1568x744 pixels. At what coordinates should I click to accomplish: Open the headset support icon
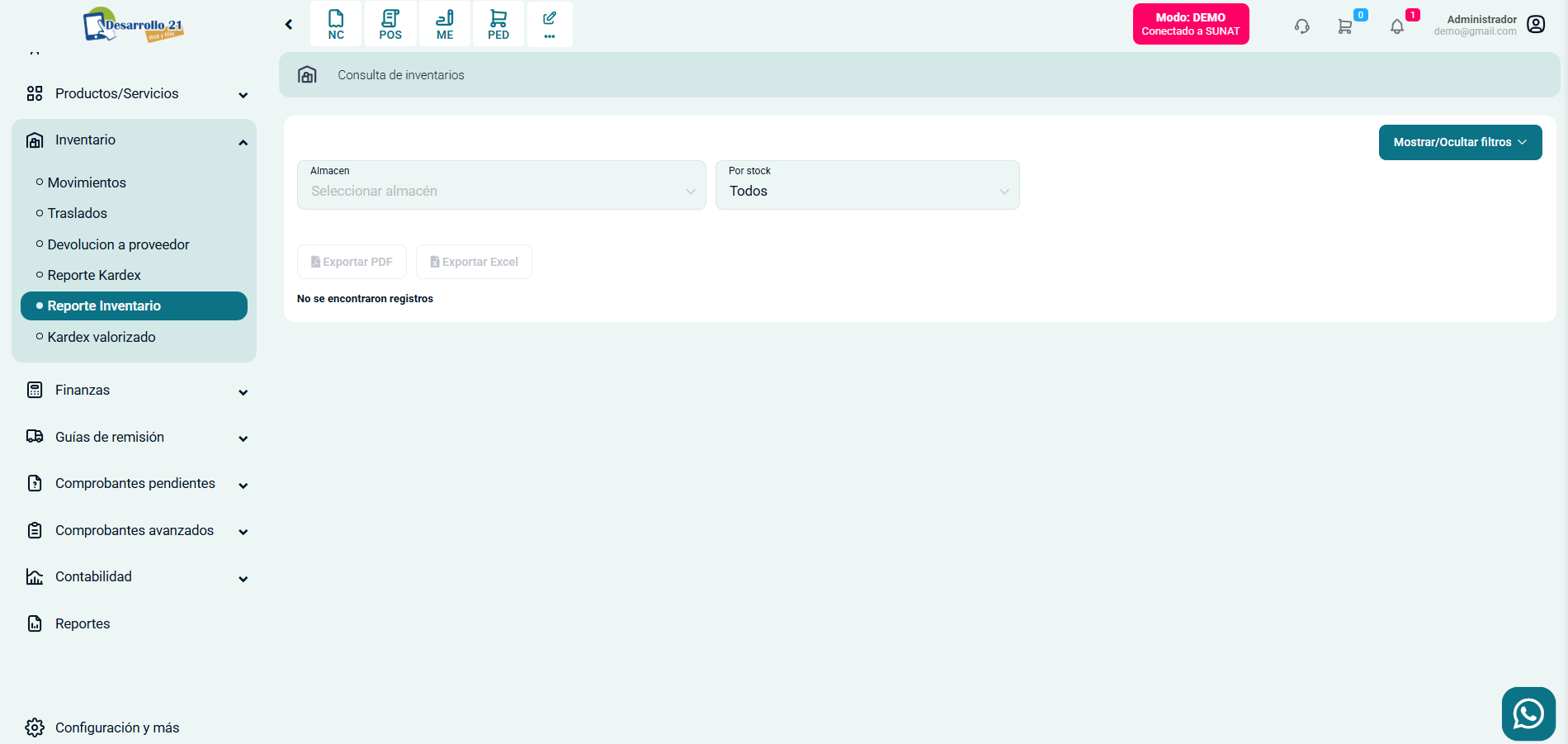[1302, 26]
